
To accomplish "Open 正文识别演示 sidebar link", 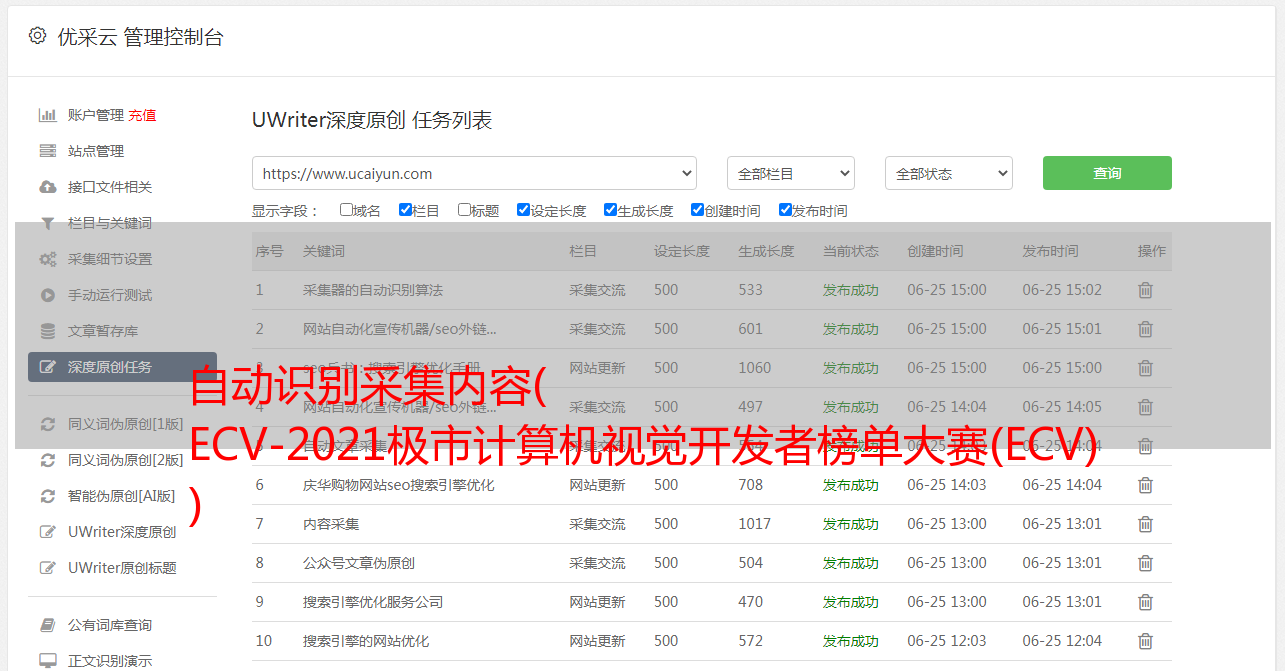I will point(110,661).
